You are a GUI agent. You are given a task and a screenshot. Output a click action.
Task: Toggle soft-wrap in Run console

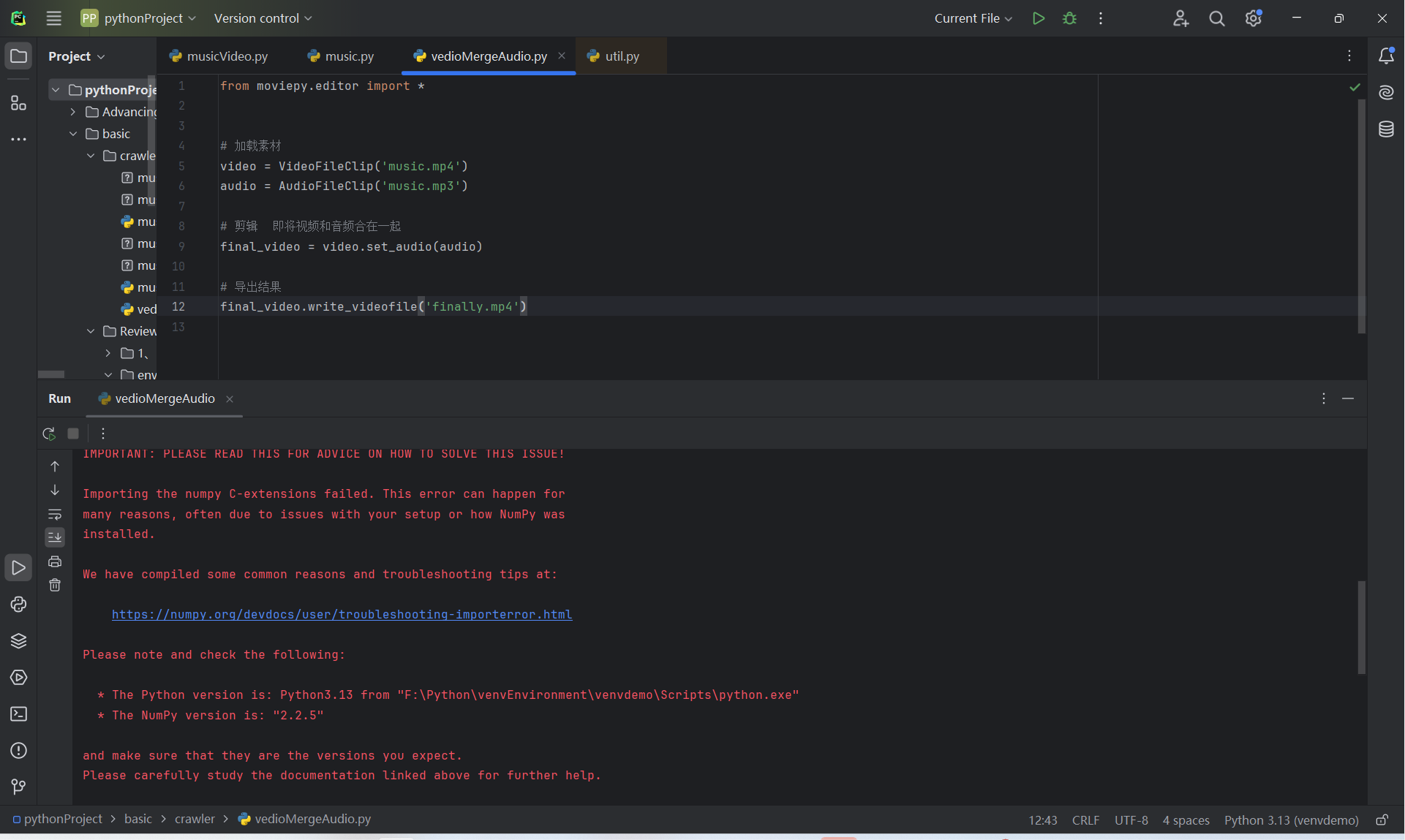click(x=55, y=514)
